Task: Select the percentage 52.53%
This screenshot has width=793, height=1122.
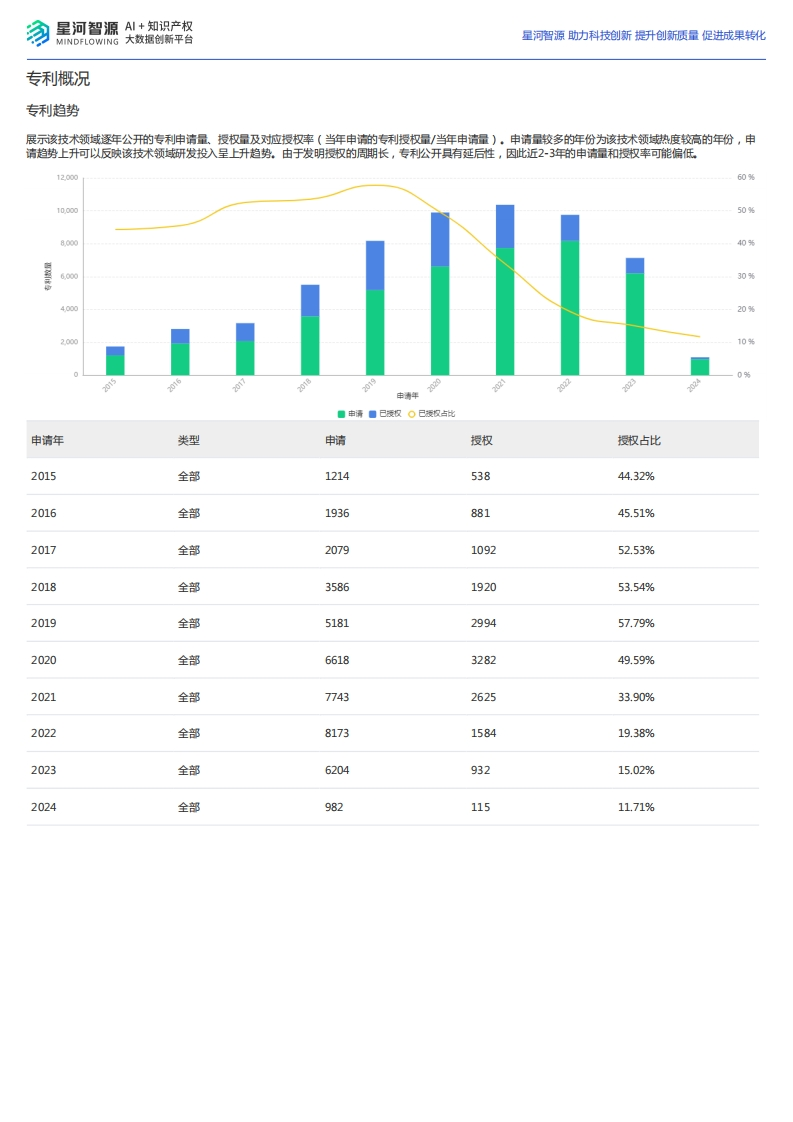Action: (x=636, y=550)
